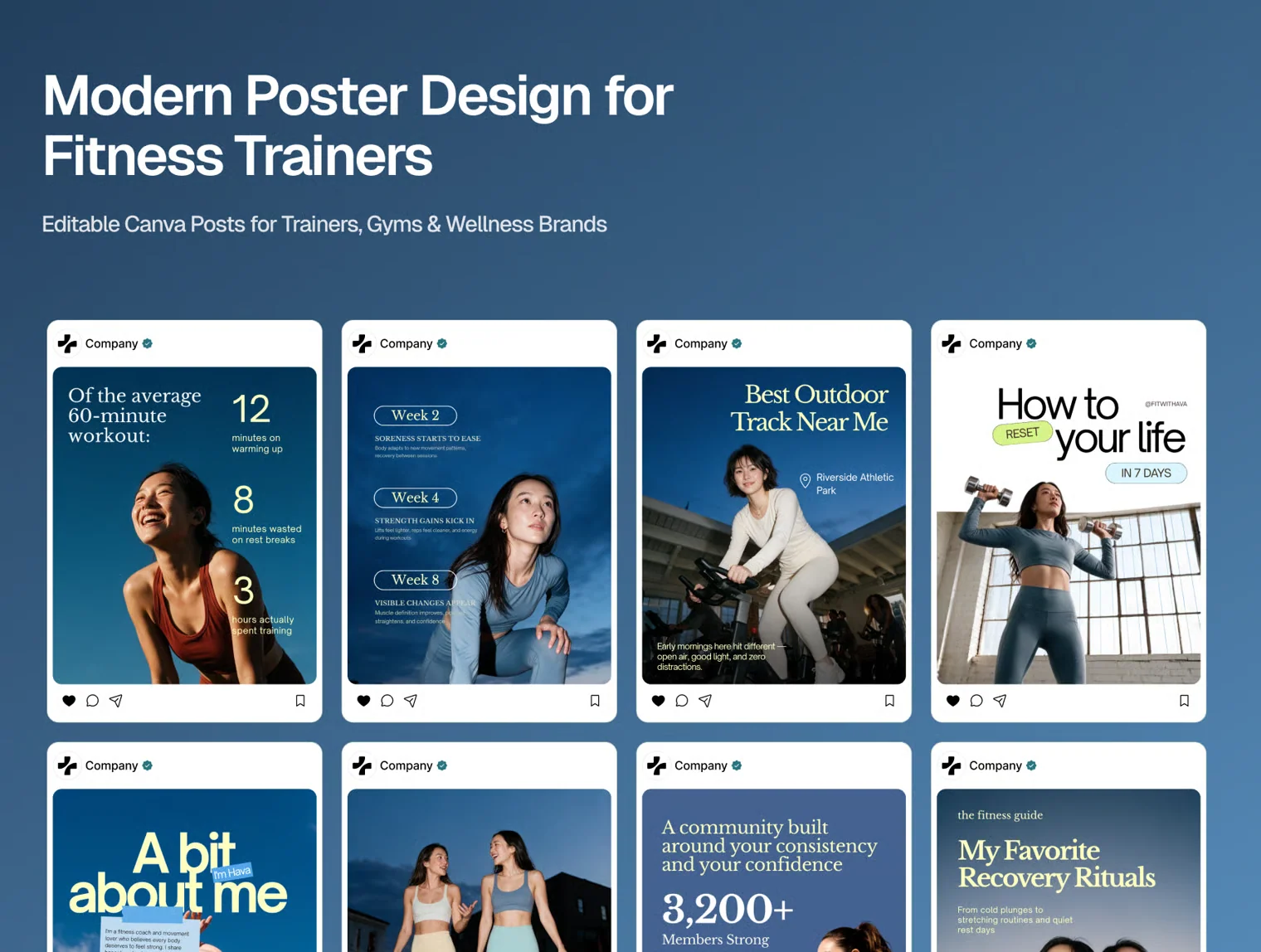Click the Modern Poster Design for Fitness Trainers heading
1261x952 pixels.
coord(358,125)
